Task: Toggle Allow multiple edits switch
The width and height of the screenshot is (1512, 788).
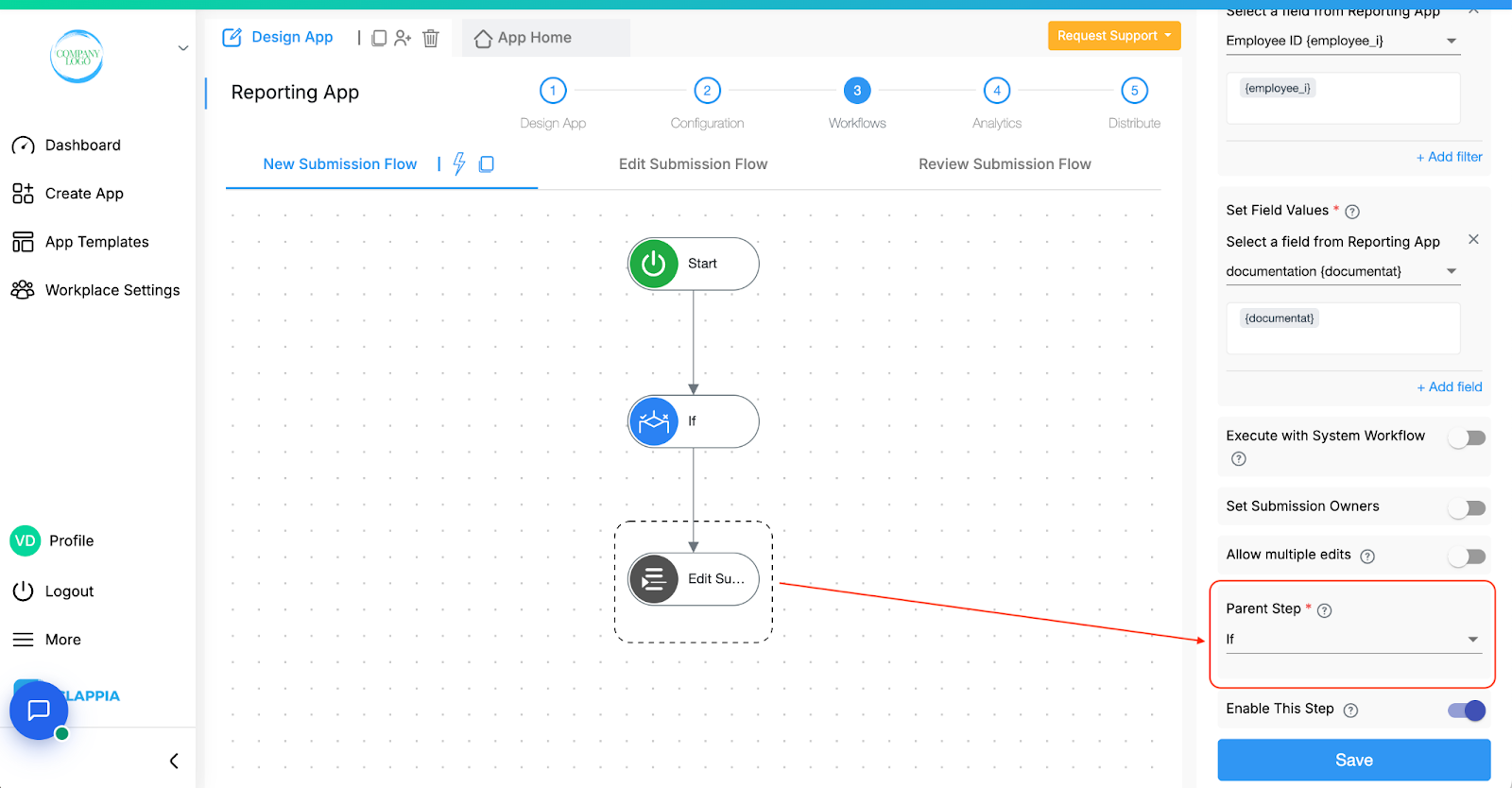Action: (1467, 557)
